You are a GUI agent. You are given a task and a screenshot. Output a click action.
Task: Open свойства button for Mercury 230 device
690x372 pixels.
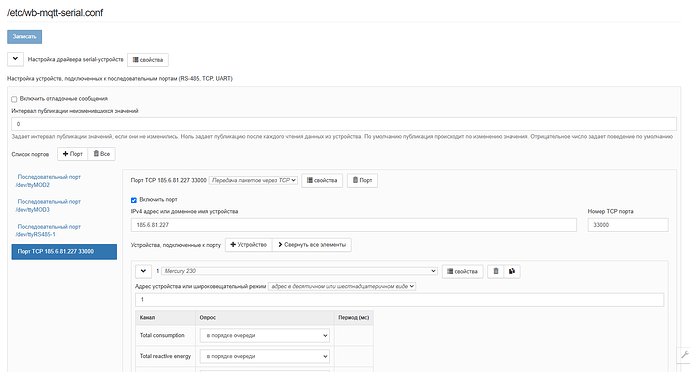click(x=462, y=272)
